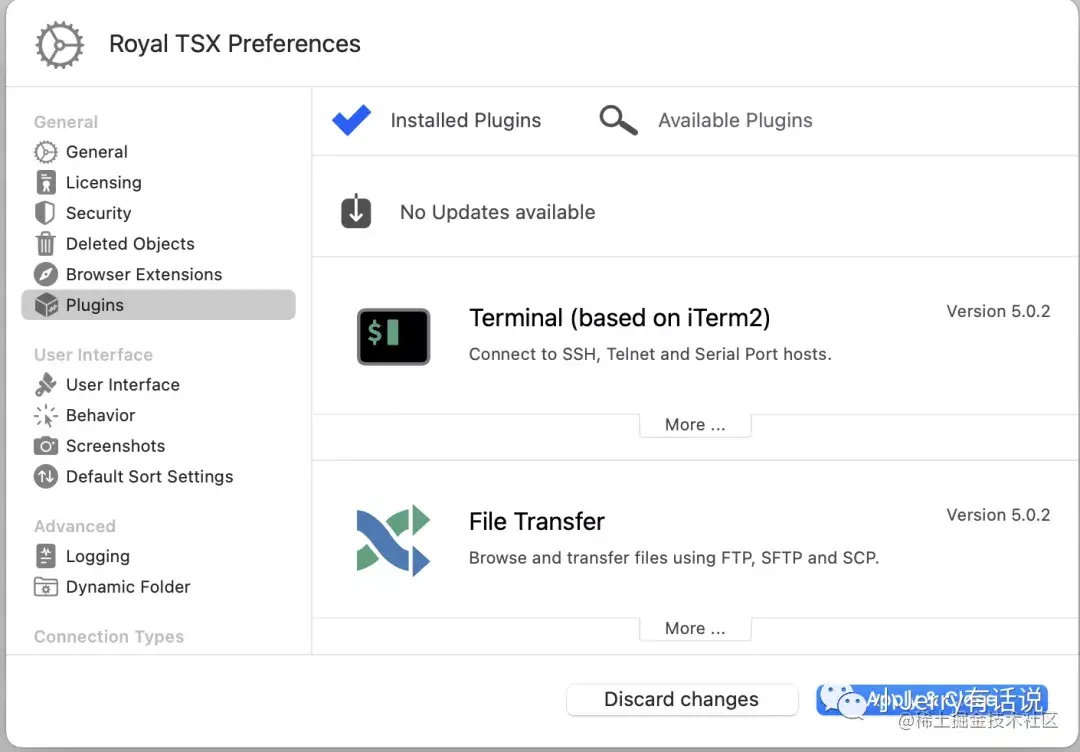The height and width of the screenshot is (752, 1080).
Task: Click the blue apply button
Action: (932, 699)
